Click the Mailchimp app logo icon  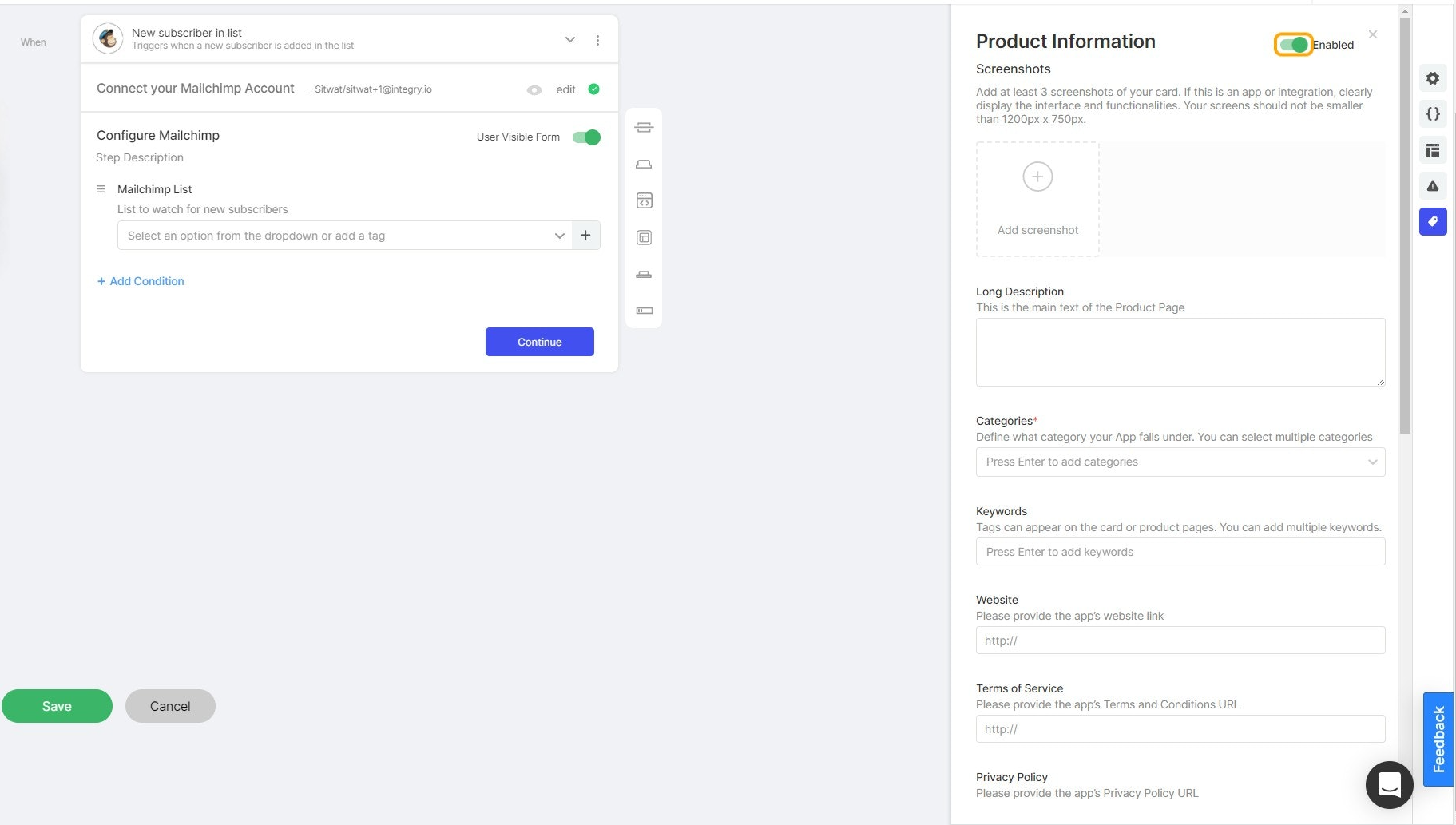pos(108,38)
